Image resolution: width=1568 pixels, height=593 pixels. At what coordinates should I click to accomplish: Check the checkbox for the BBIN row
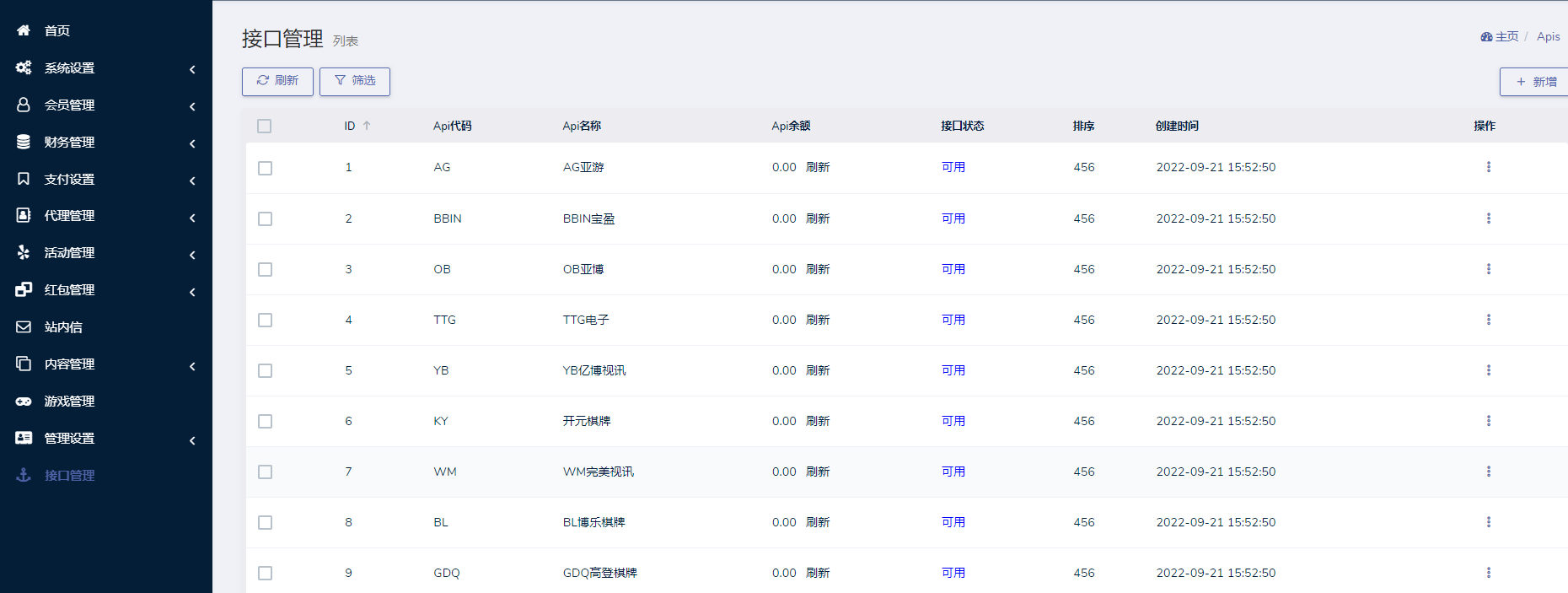point(265,219)
